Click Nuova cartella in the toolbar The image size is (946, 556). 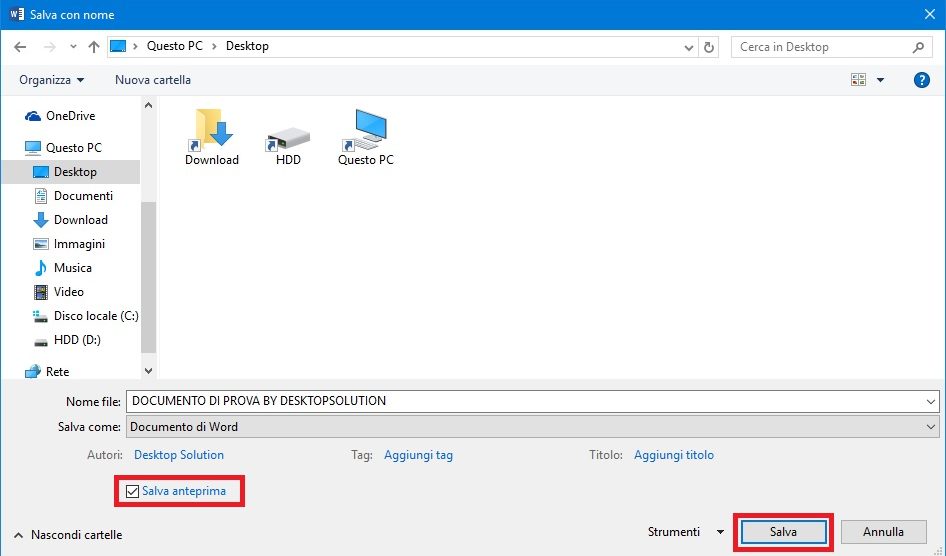153,80
